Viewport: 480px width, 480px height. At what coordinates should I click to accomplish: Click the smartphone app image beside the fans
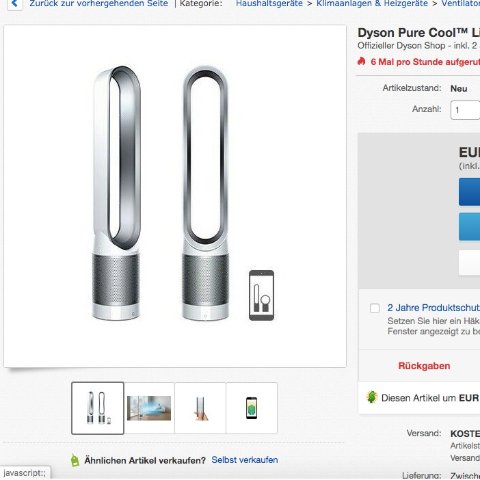[261, 295]
